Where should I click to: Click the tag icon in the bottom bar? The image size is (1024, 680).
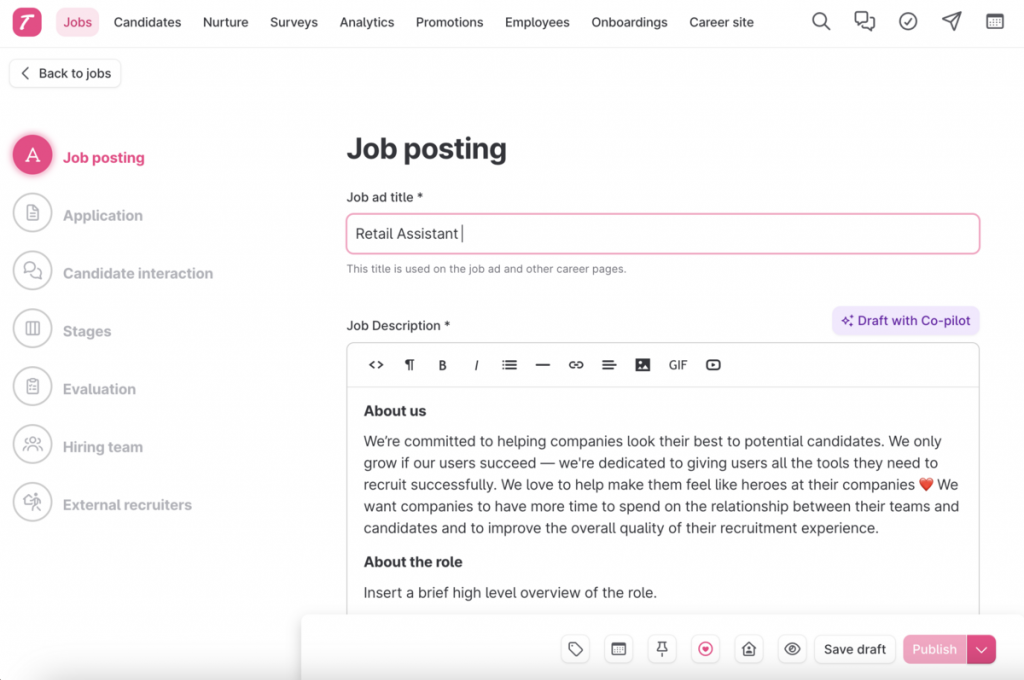click(575, 649)
